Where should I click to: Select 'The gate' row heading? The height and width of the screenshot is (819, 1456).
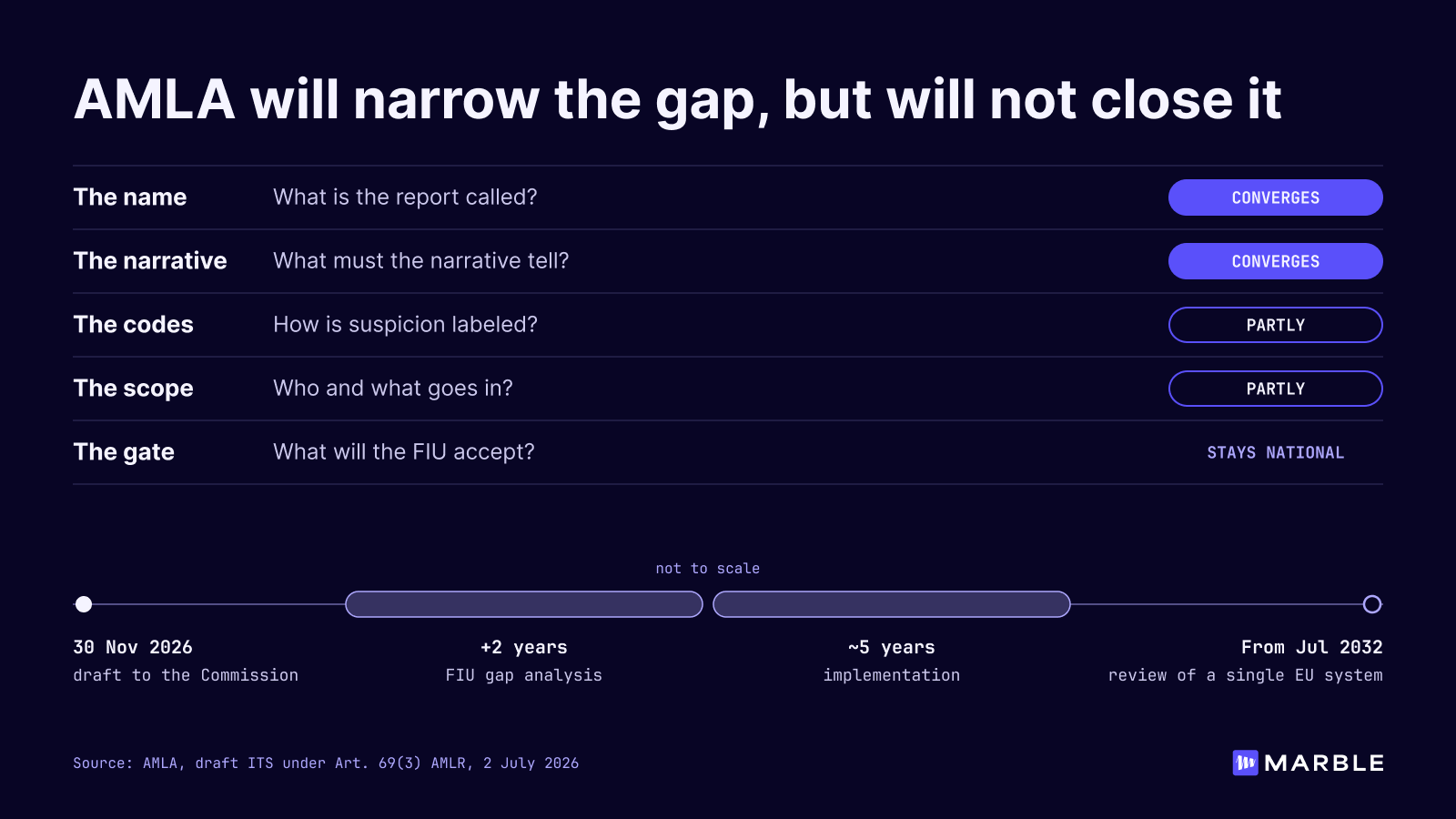(x=124, y=452)
